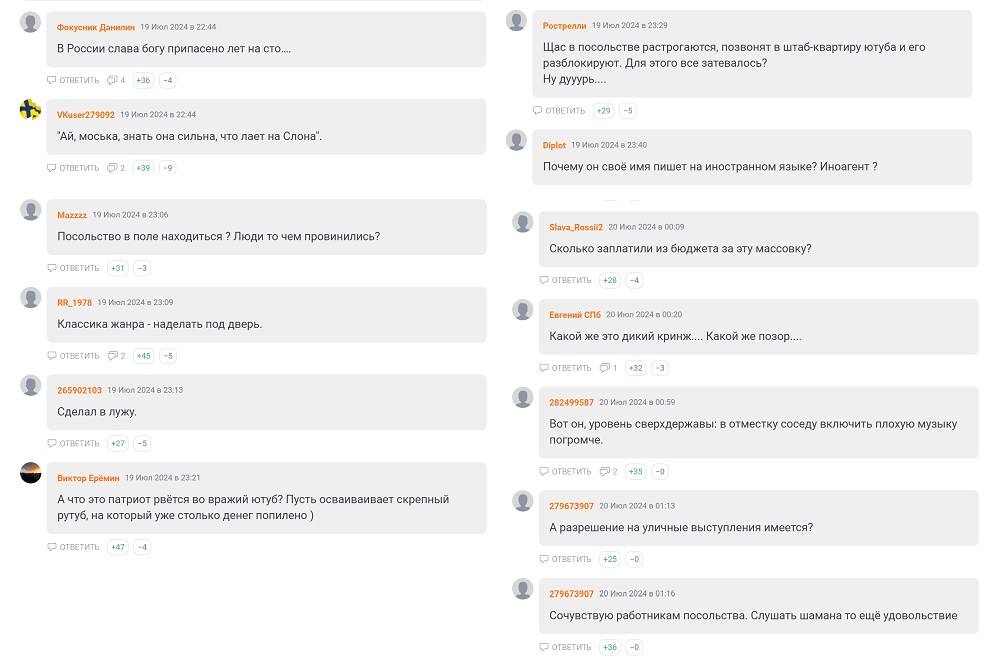Upvote Виктор Ерёмин's comment with +47
The width and height of the screenshot is (1000, 661).
coord(118,547)
